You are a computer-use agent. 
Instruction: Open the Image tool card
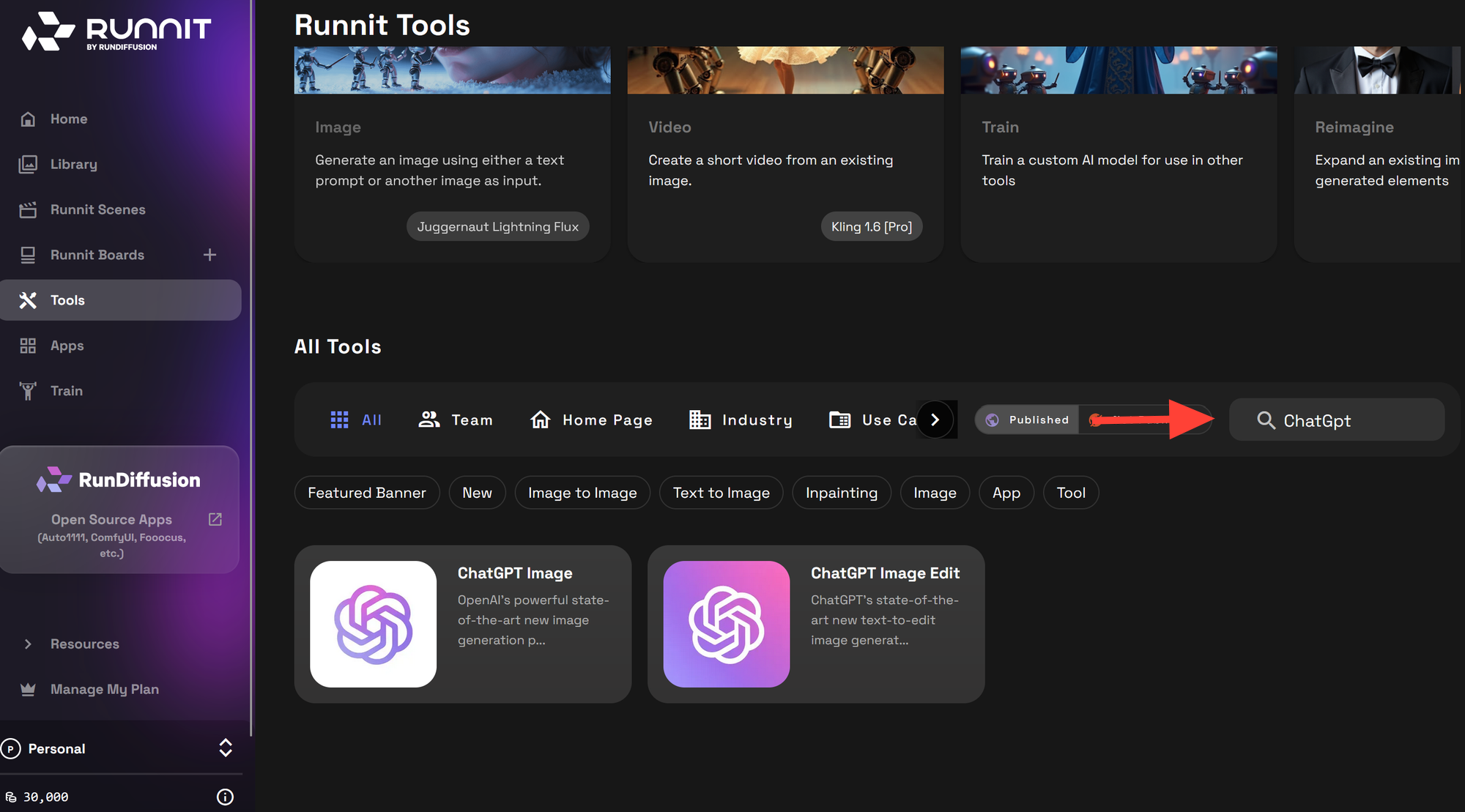tap(452, 154)
